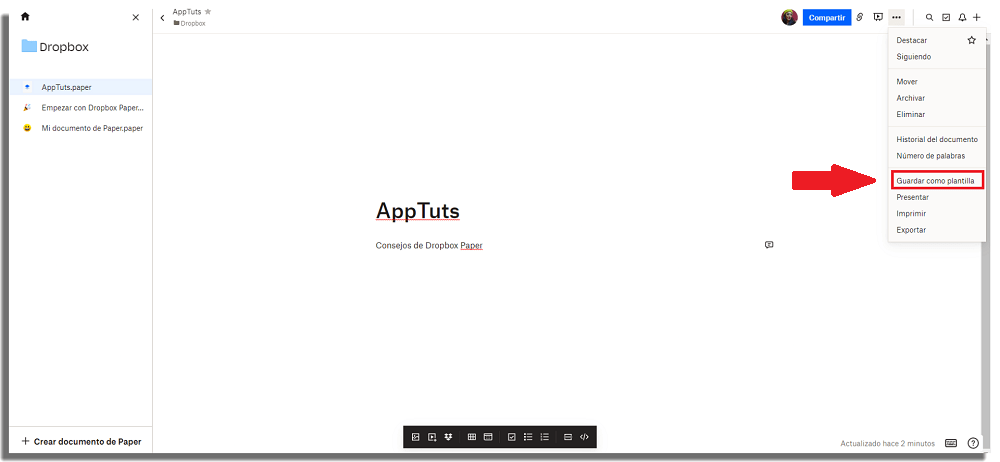Insert code block icon
The width and height of the screenshot is (1000, 462).
[584, 437]
